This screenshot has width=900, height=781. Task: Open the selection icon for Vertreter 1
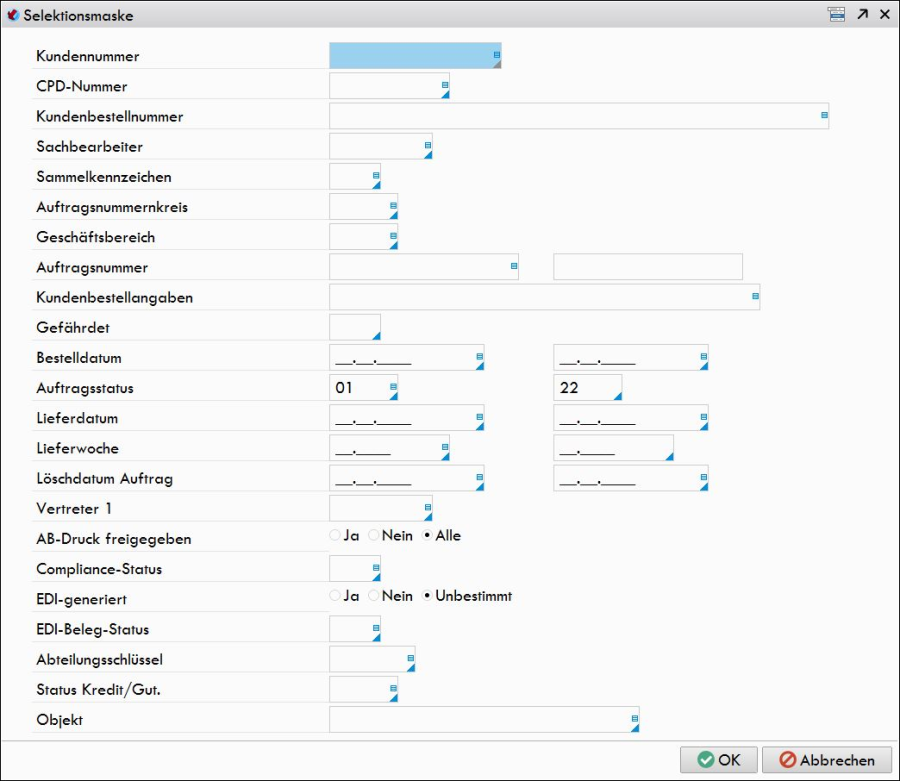[x=428, y=507]
